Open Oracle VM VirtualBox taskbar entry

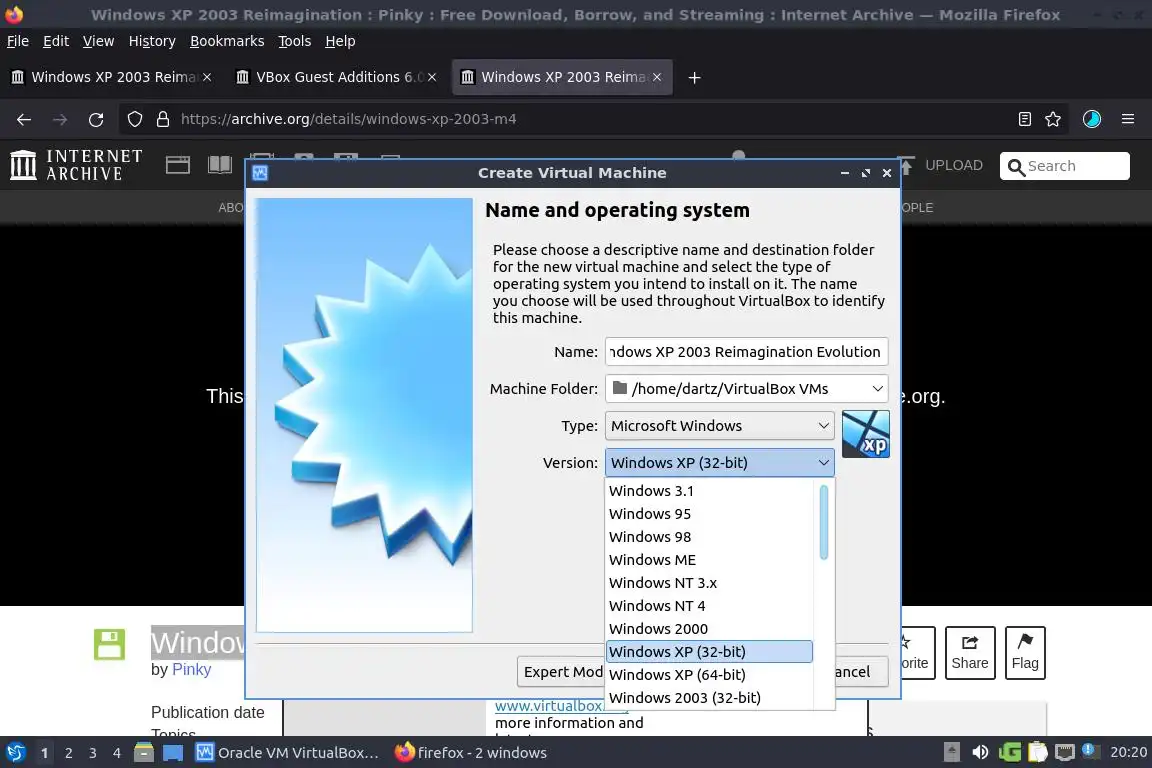tap(287, 753)
